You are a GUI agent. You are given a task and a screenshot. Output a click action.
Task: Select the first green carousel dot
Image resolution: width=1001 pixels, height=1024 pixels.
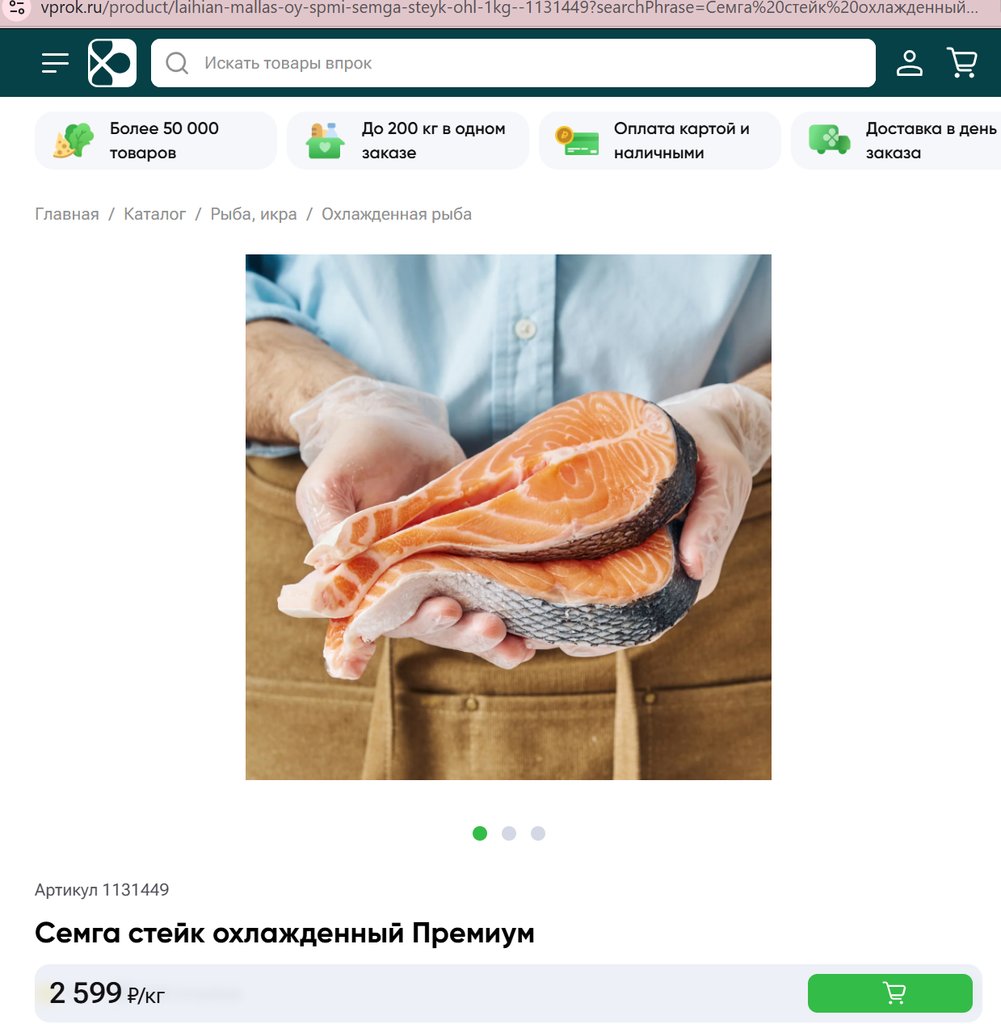480,833
